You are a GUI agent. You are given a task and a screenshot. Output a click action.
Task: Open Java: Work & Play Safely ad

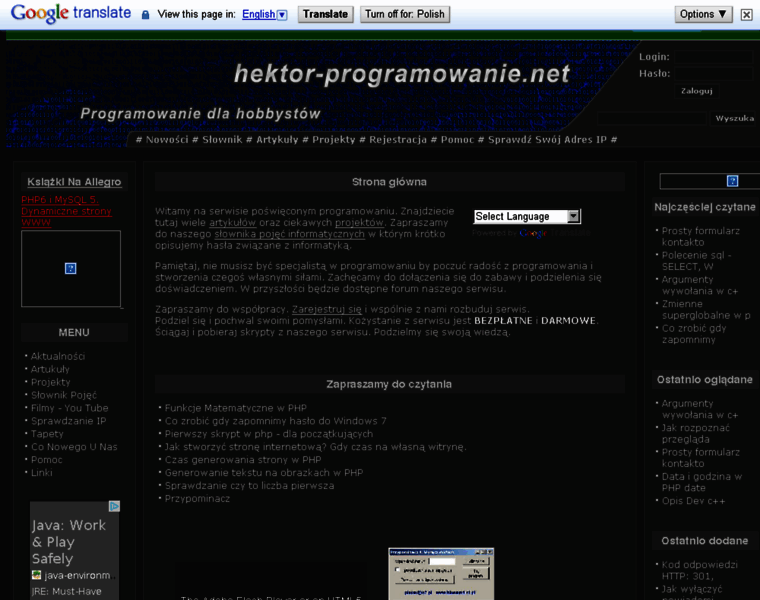pyautogui.click(x=68, y=542)
